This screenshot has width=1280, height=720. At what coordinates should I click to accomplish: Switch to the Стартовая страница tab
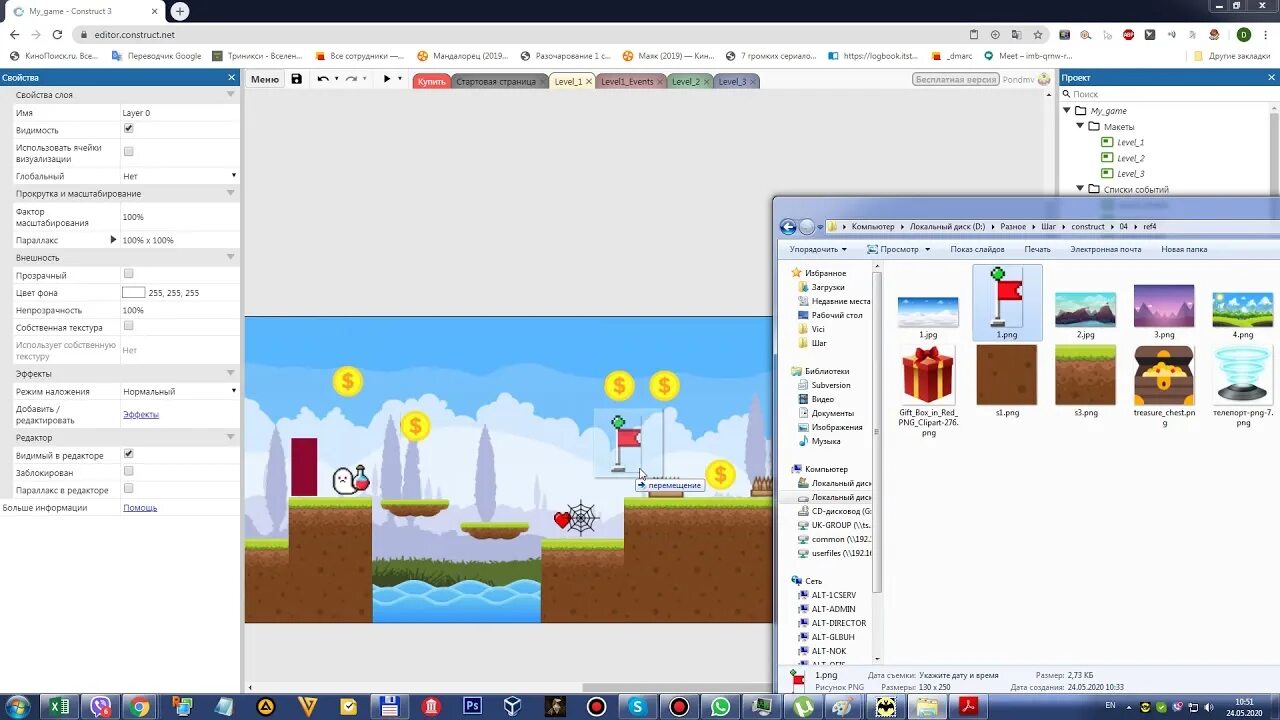point(496,81)
